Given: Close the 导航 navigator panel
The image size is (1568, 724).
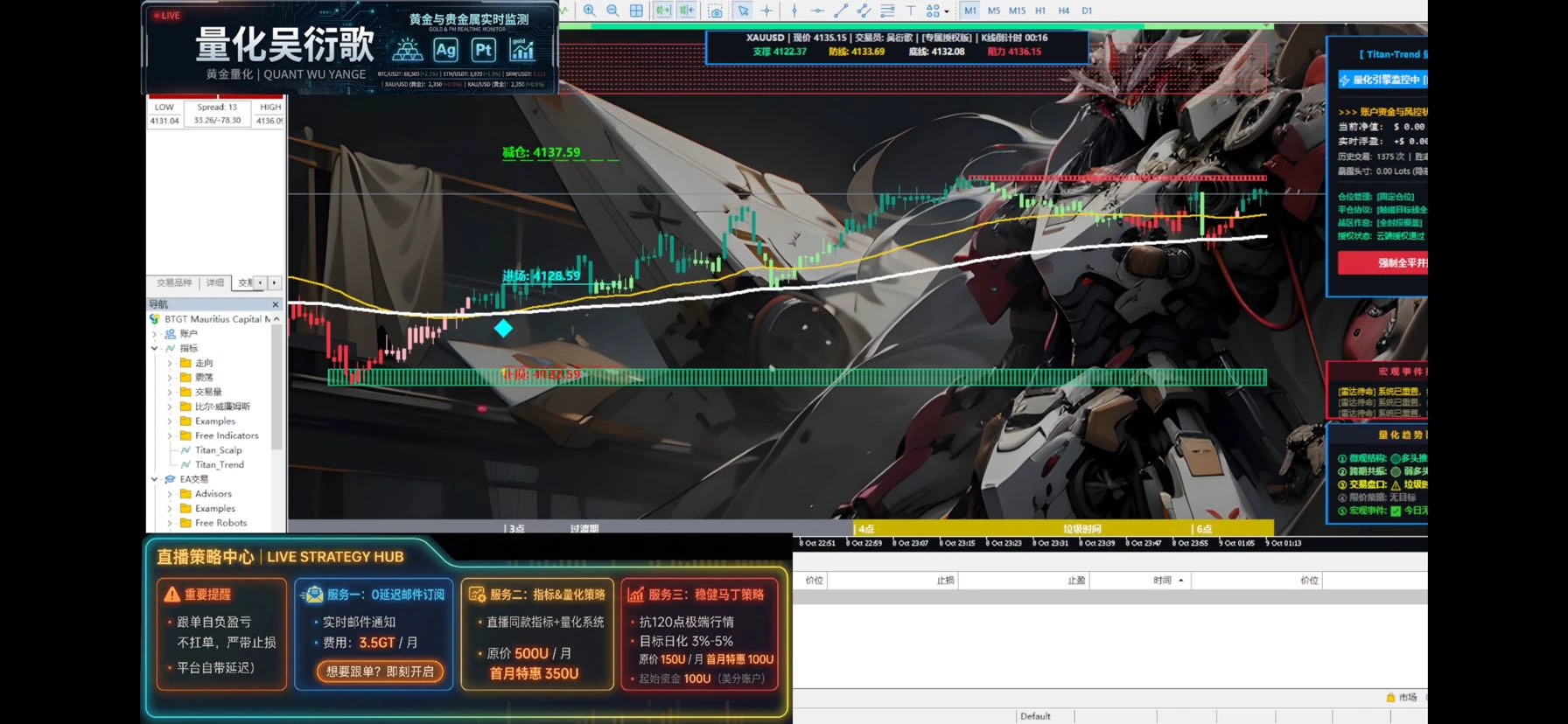Looking at the screenshot, I should [276, 304].
